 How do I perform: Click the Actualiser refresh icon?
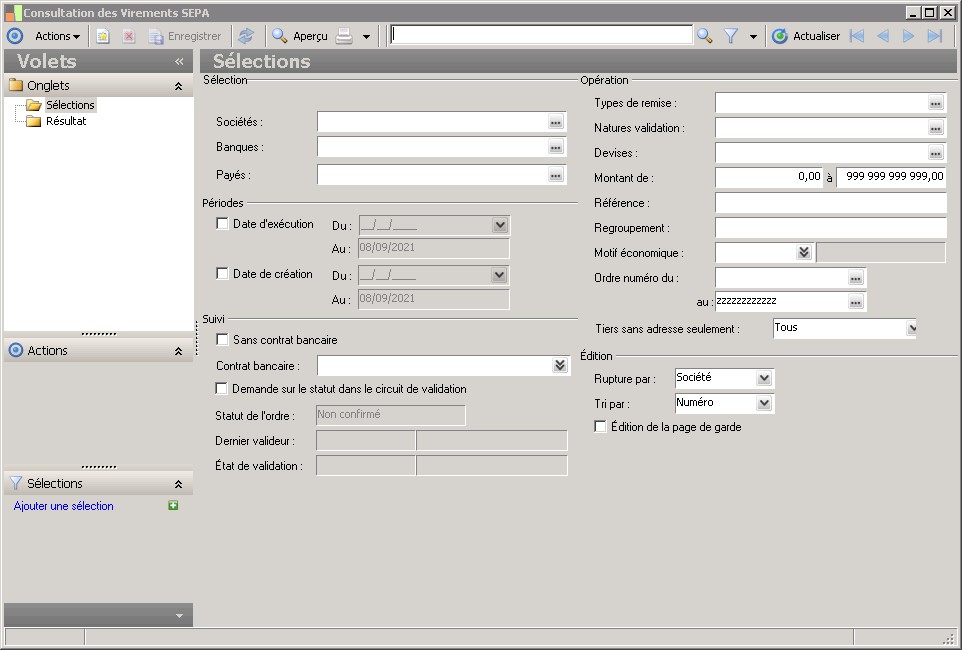click(780, 36)
